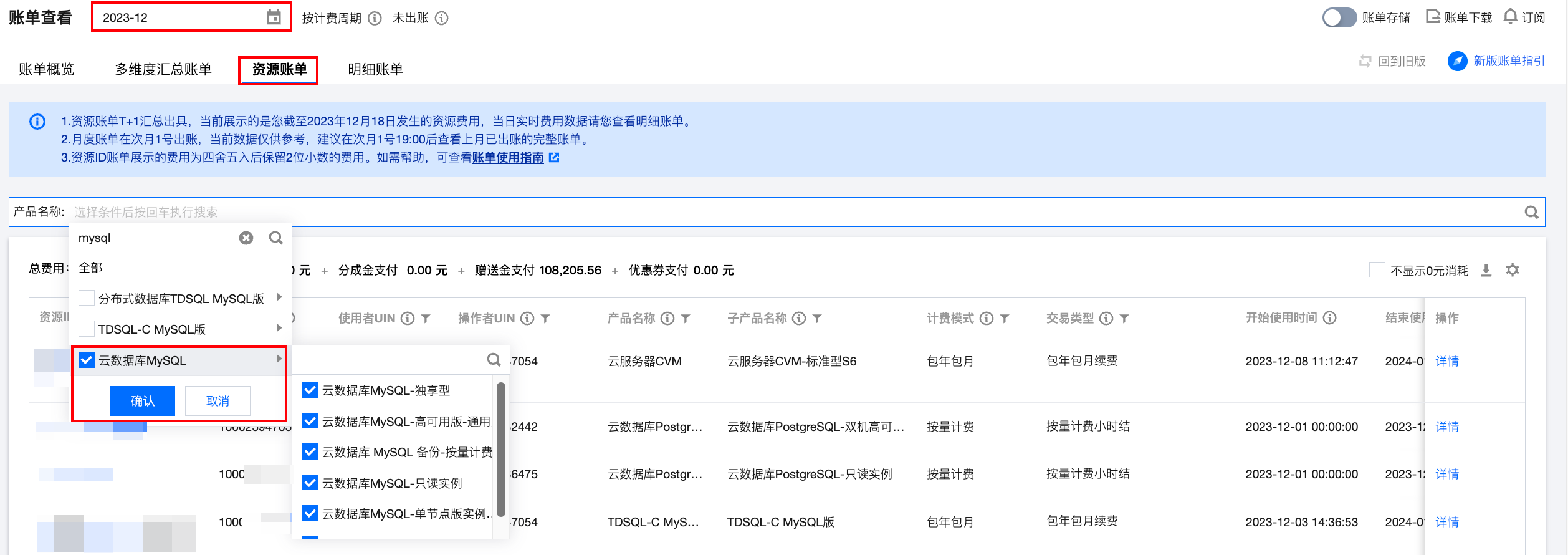Show info for 开始使用时间 column
Viewport: 1568px width, 555px height.
point(1329,318)
